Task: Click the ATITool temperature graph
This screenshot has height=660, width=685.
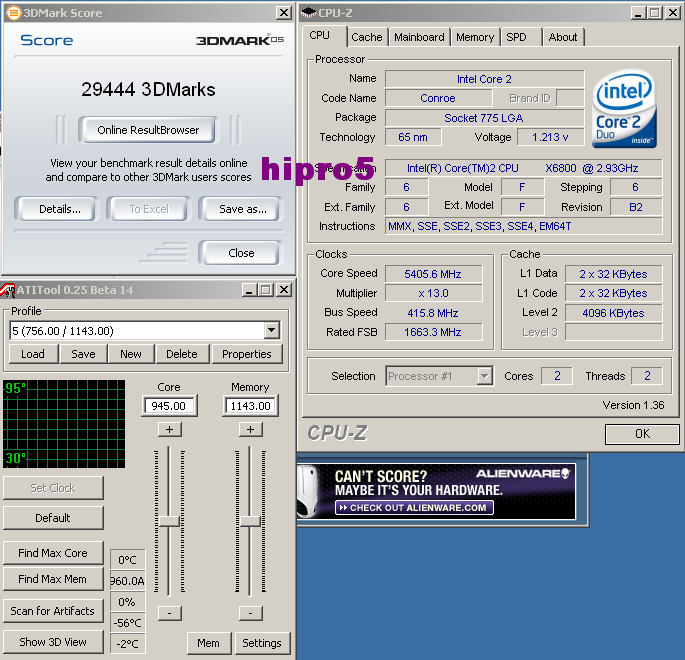Action: (64, 424)
